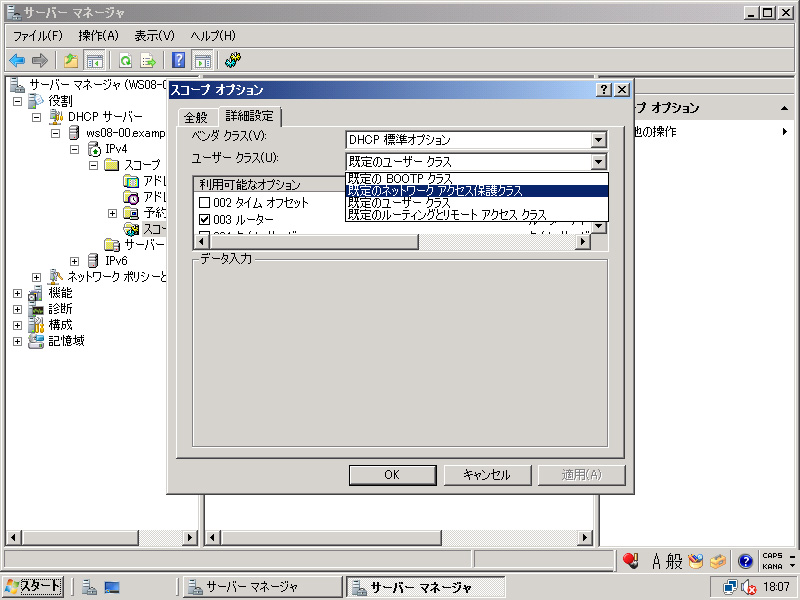Click the IME help icon in language bar

coord(745,561)
